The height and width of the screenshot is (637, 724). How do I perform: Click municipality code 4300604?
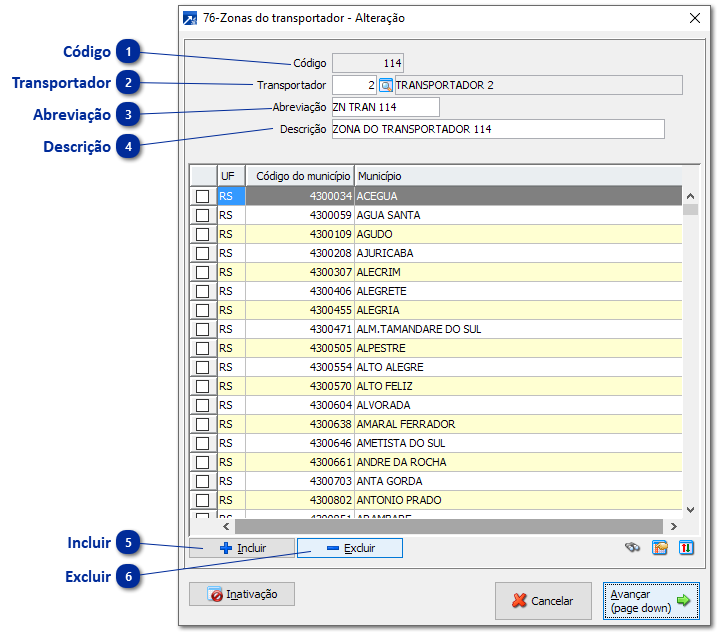click(300, 405)
